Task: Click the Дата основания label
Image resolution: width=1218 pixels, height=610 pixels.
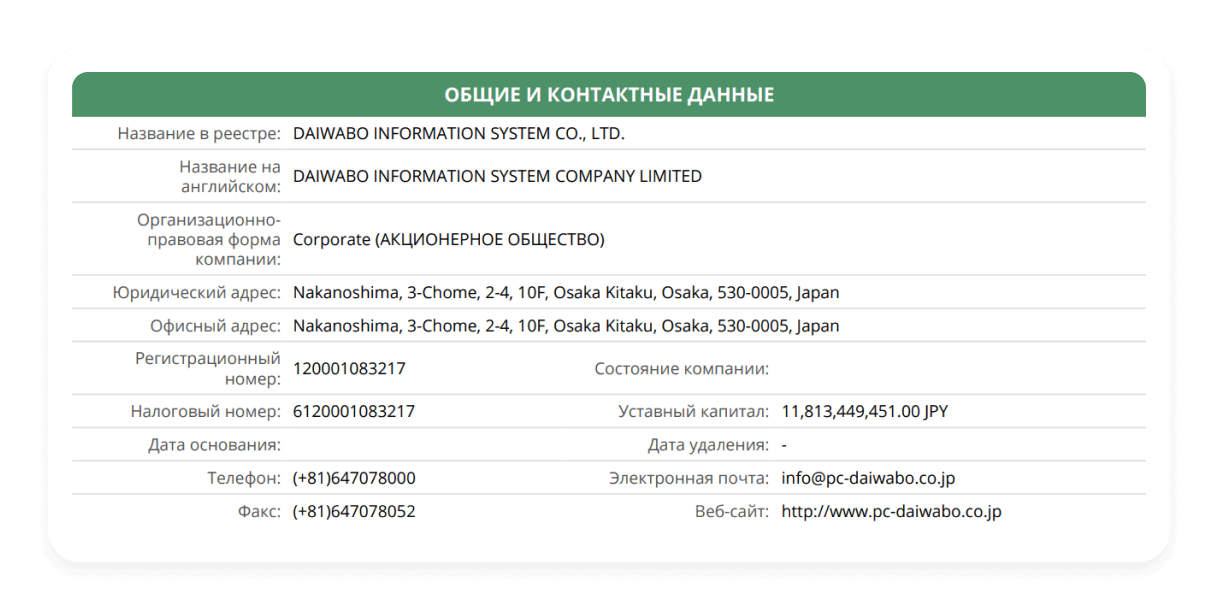Action: coord(214,445)
